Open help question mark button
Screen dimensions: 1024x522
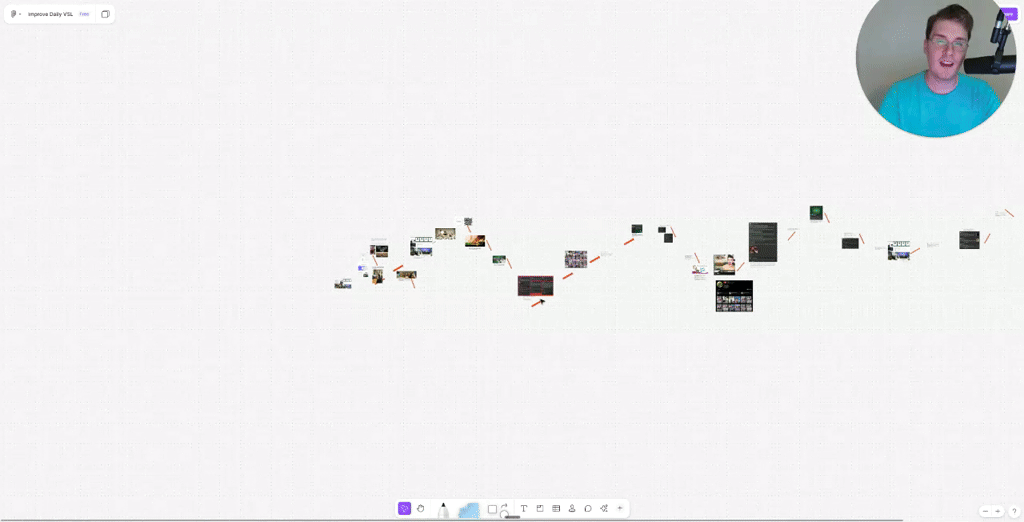pos(1014,511)
